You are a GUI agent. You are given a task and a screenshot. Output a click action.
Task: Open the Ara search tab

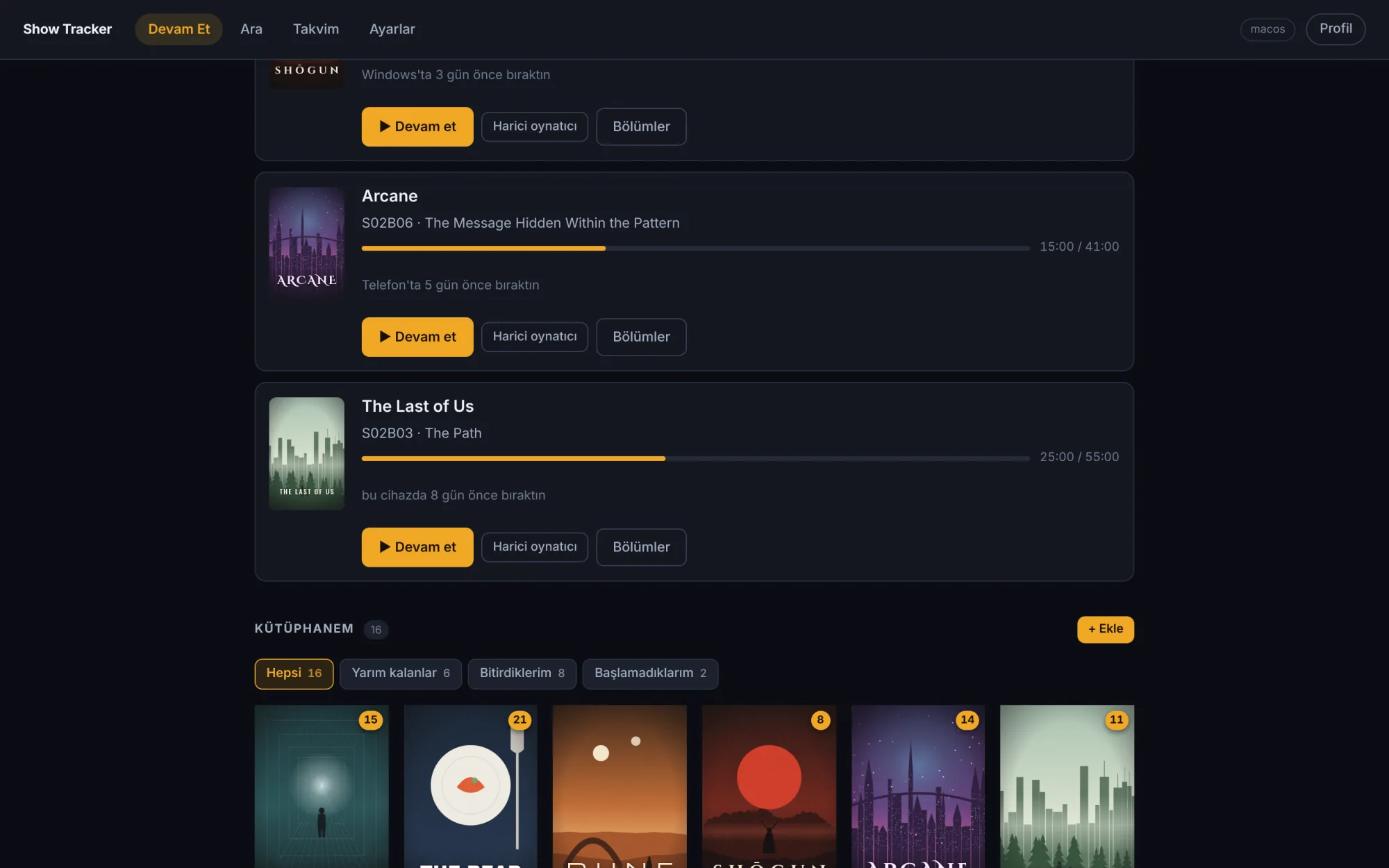tap(251, 29)
